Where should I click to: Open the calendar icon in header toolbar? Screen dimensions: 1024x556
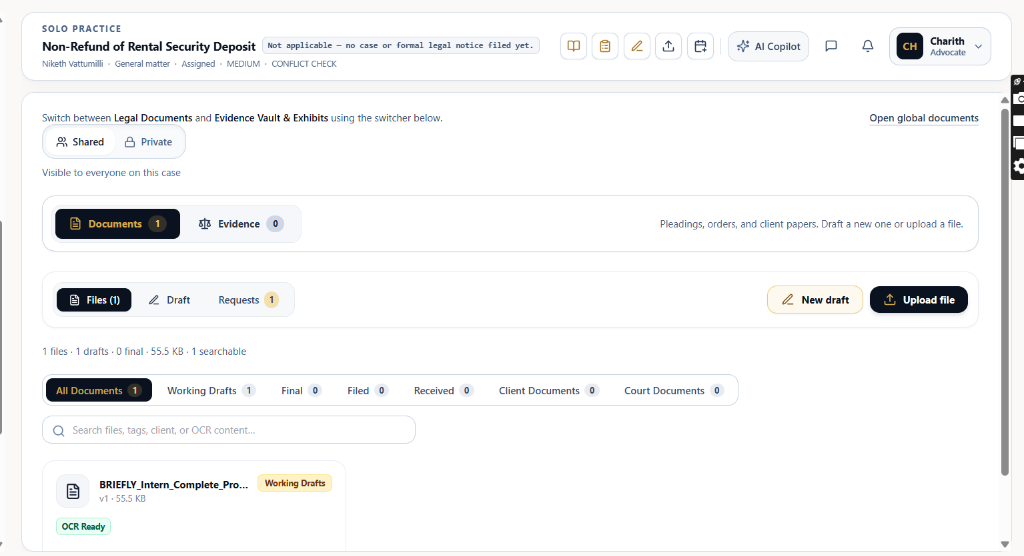coord(700,46)
